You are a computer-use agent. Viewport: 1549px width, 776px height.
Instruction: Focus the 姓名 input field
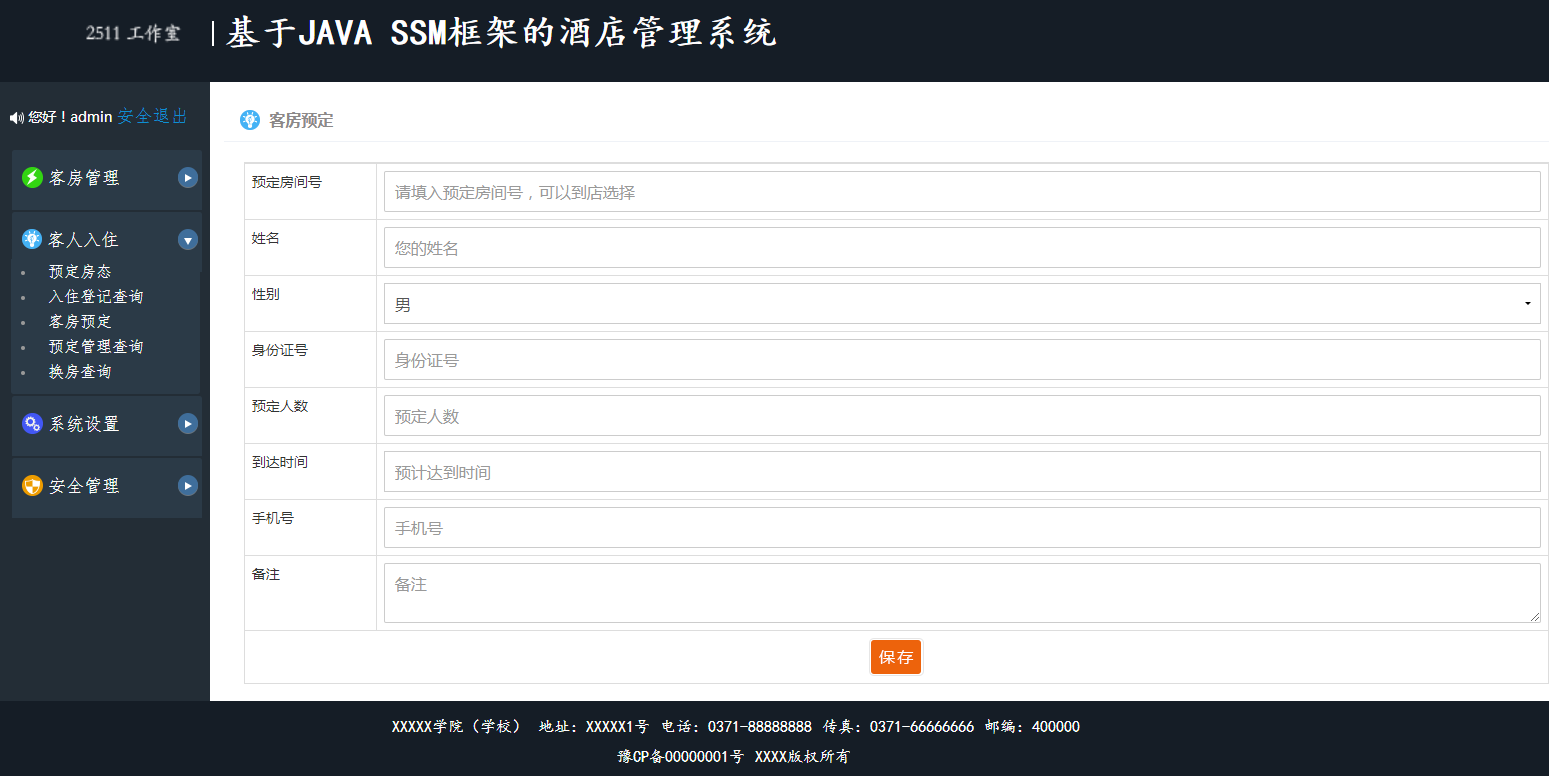(x=962, y=248)
